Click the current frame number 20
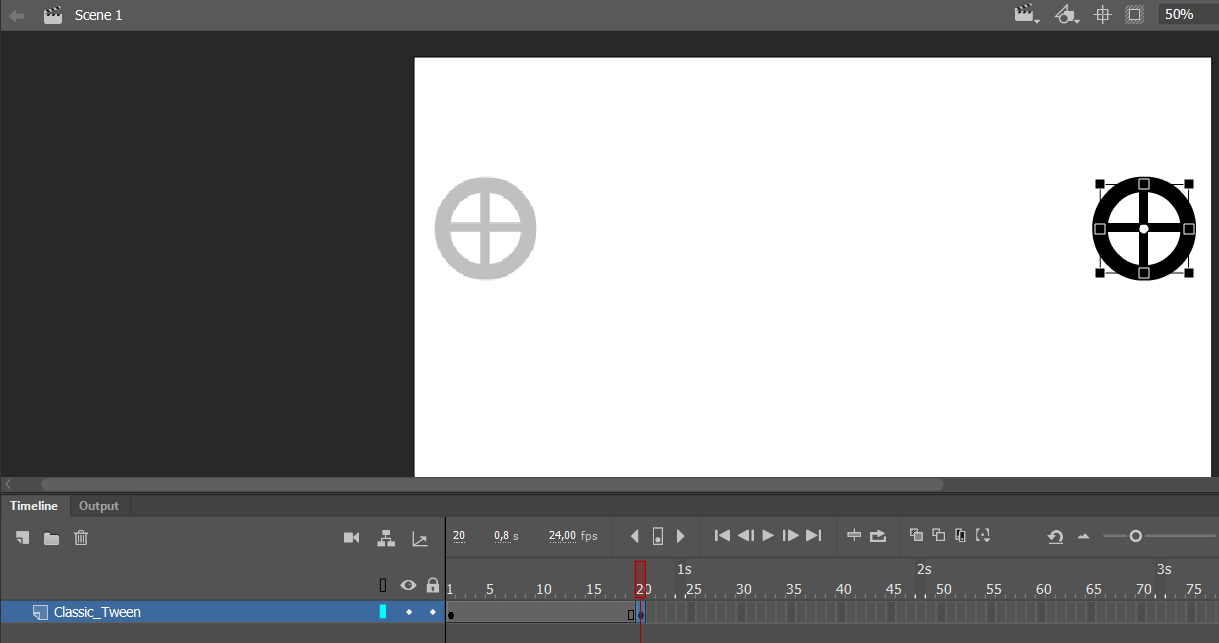 (x=459, y=536)
